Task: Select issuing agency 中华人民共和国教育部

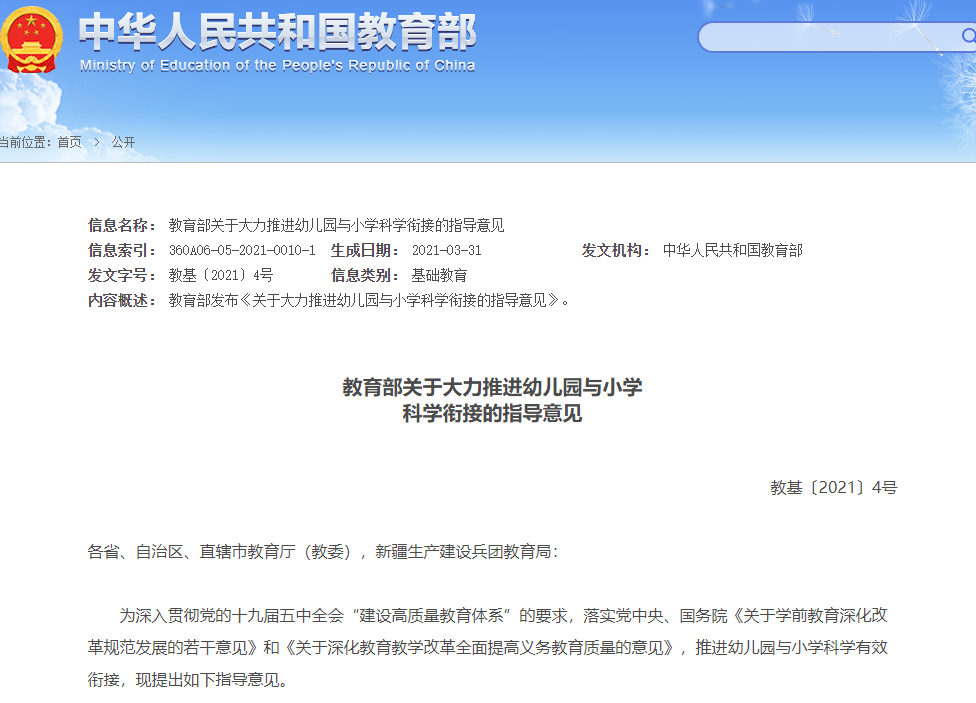Action: [x=733, y=250]
